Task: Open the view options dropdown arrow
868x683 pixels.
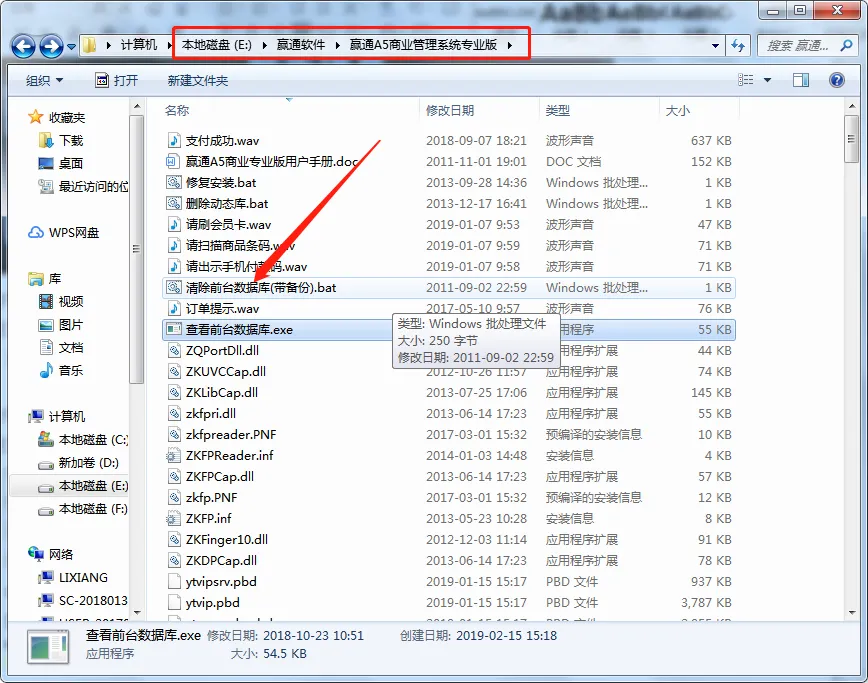Action: coord(767,80)
